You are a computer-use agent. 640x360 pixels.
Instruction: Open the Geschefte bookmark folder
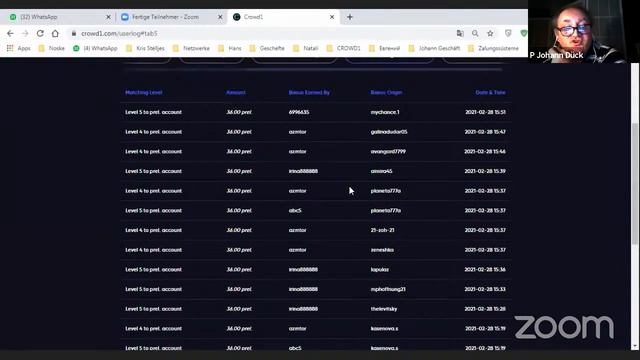pos(267,48)
